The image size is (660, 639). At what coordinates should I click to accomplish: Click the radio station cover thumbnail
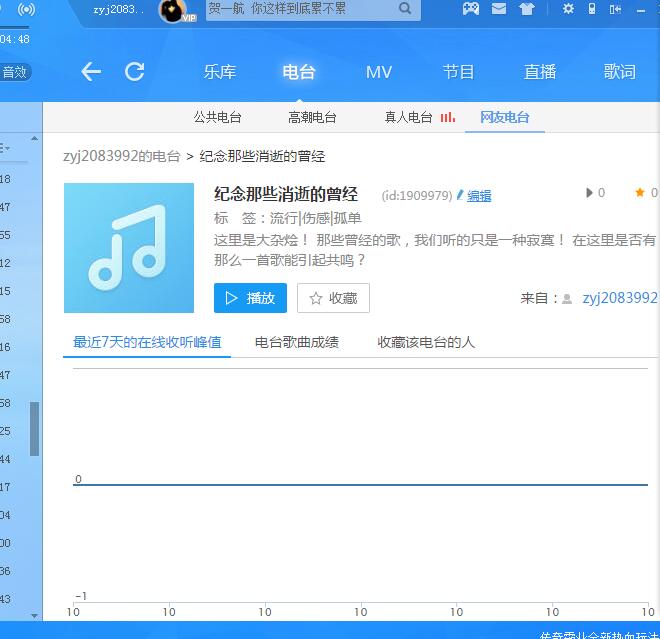pyautogui.click(x=129, y=248)
